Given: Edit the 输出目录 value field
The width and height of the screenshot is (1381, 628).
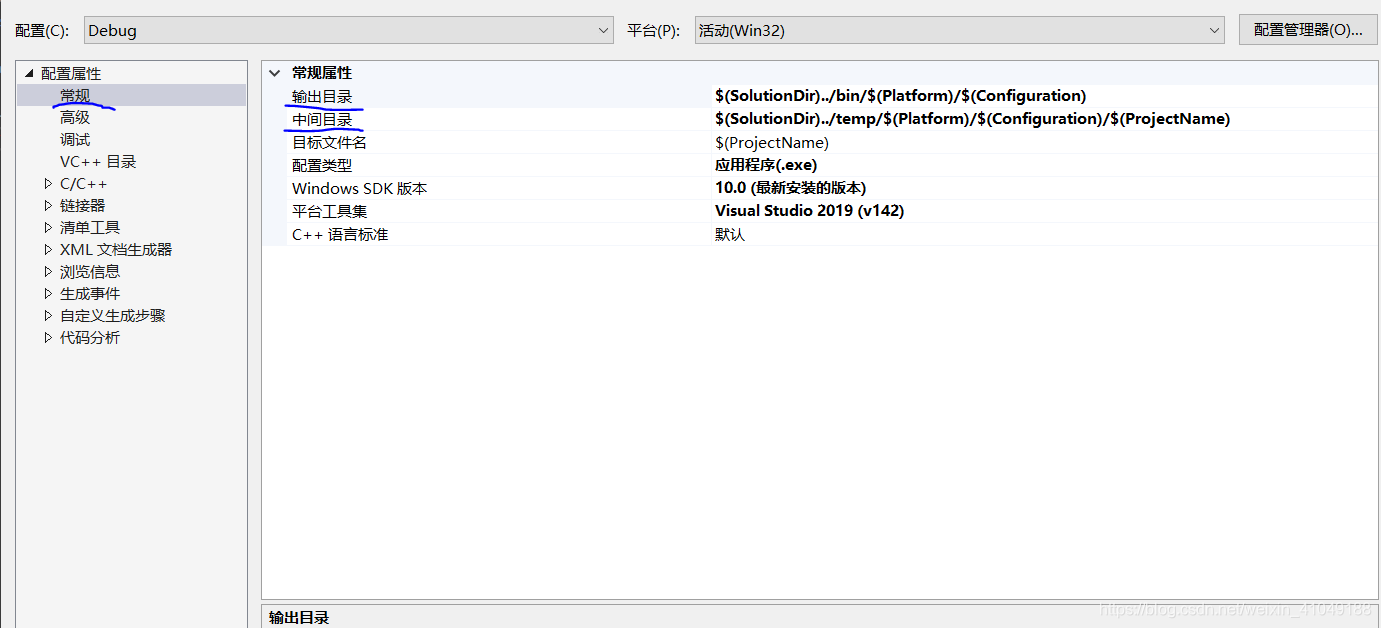Looking at the screenshot, I should click(1044, 96).
